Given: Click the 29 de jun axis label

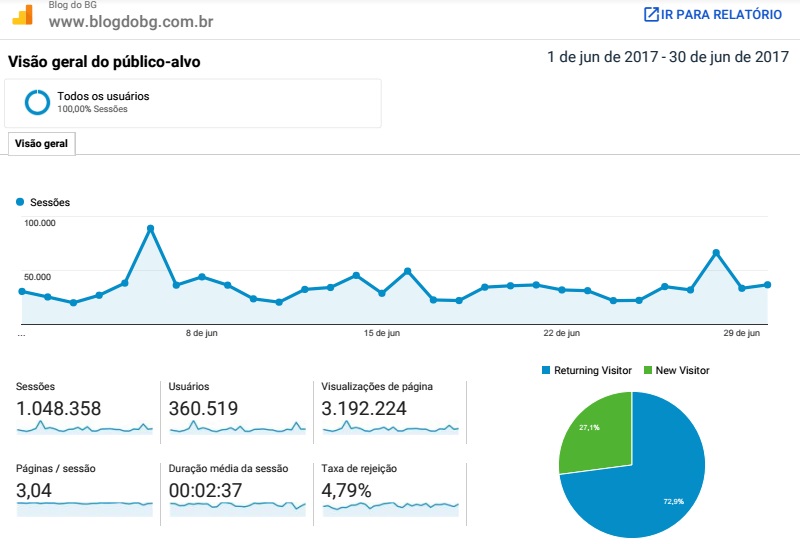Looking at the screenshot, I should pos(741,333).
